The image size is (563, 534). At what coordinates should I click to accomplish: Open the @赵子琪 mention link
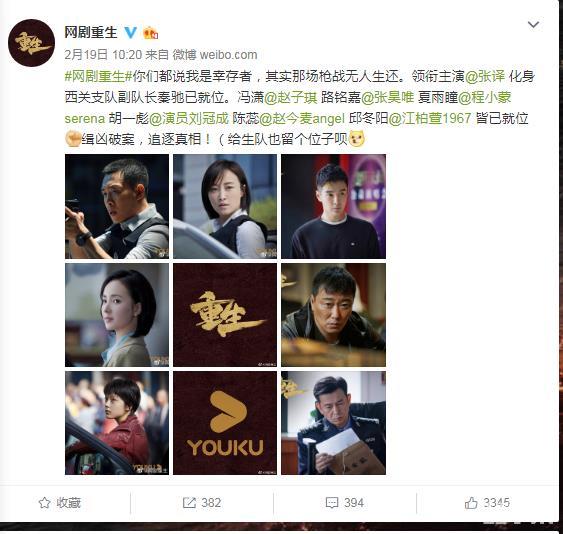290,97
